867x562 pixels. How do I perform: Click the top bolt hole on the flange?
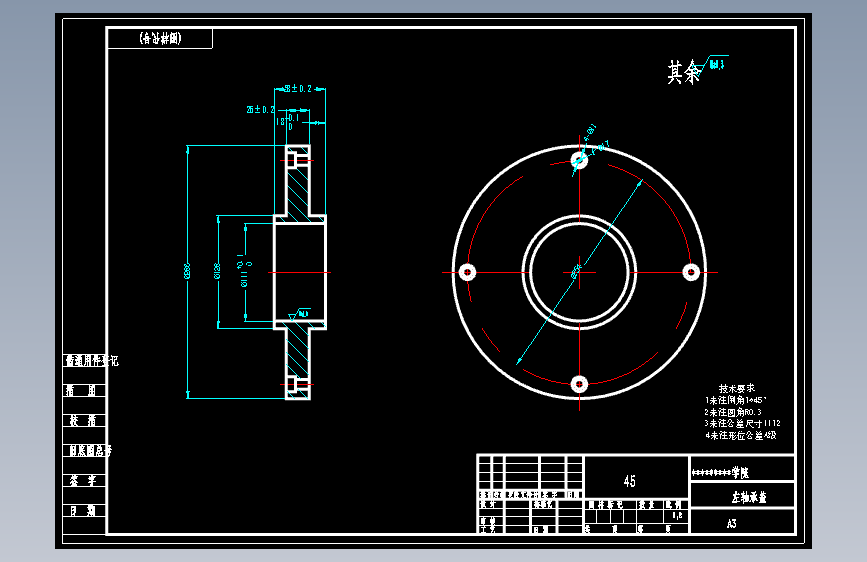pyautogui.click(x=579, y=160)
